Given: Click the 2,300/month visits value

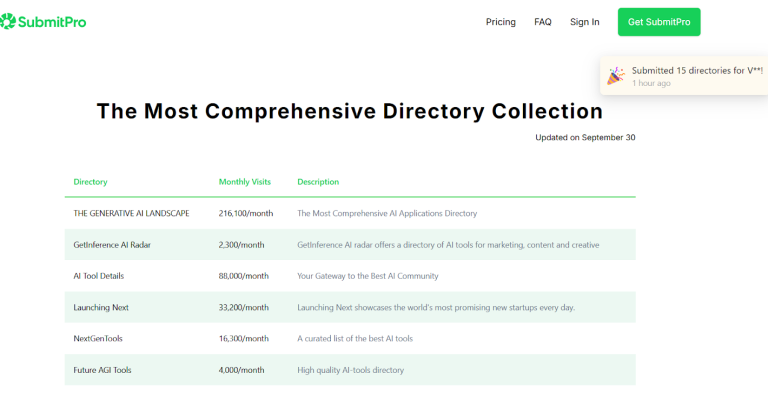Looking at the screenshot, I should [x=241, y=245].
